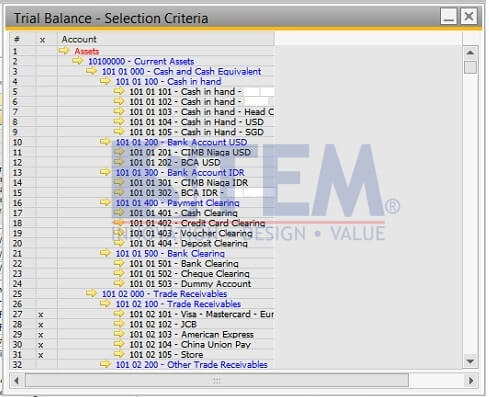Select account 101 01 302 - BCA IDR
Image resolution: width=489 pixels, height=397 pixels.
pos(176,193)
